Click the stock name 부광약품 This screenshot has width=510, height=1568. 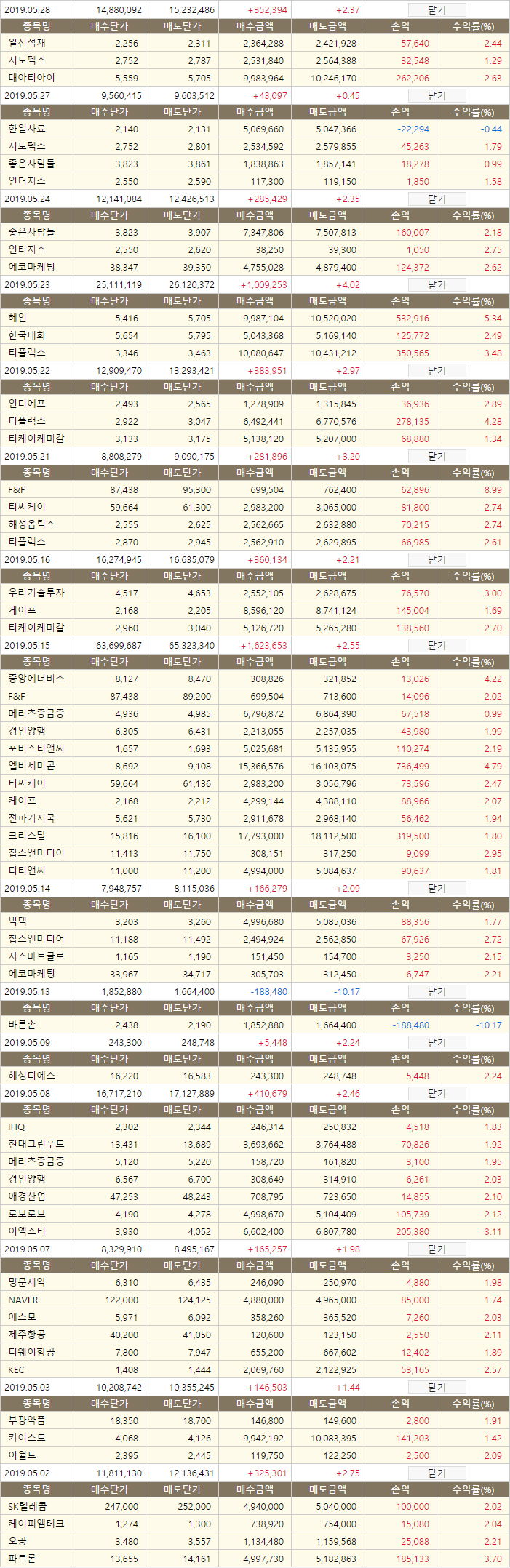[x=27, y=1420]
